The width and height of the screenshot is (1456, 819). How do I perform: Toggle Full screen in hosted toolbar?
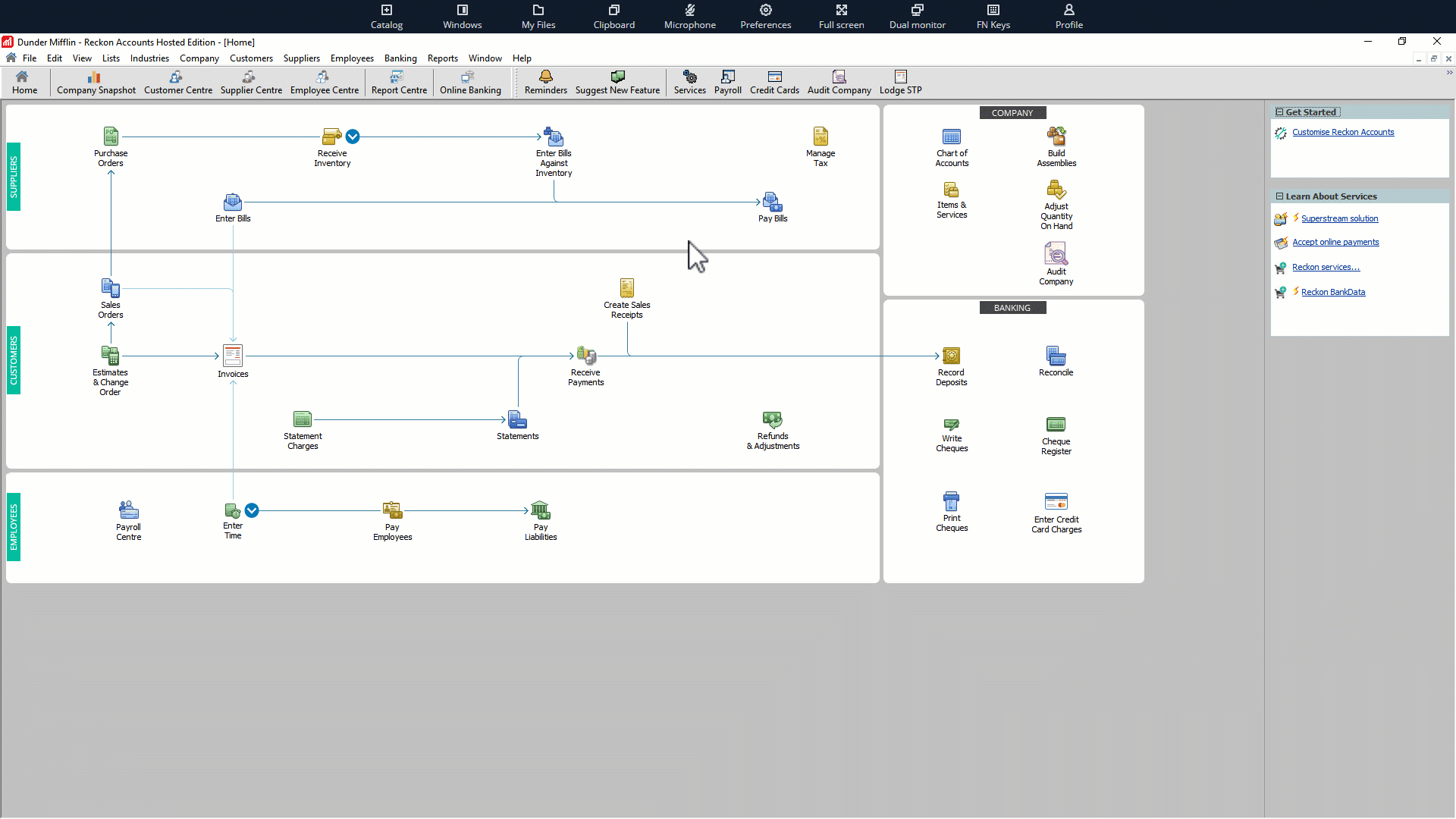(841, 16)
